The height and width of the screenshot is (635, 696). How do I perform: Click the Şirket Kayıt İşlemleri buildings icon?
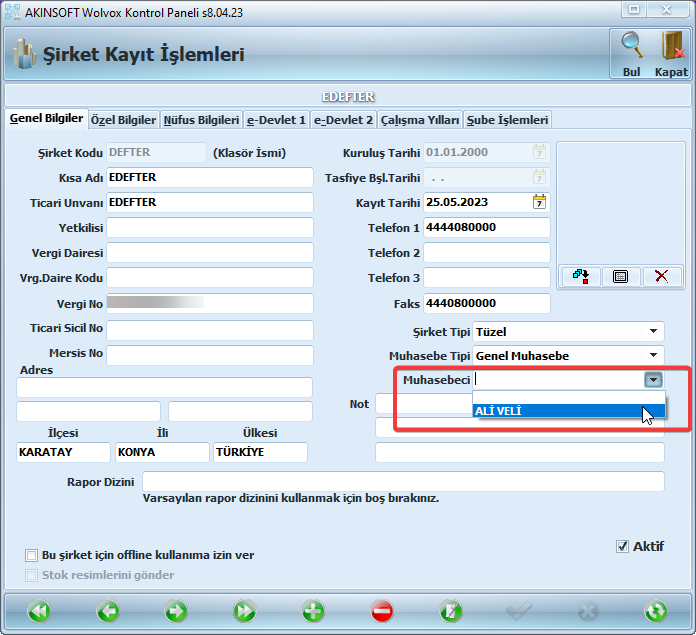(x=24, y=54)
